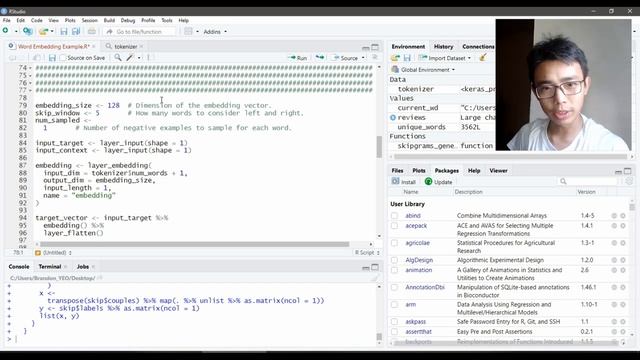Click the Source button
The height and width of the screenshot is (360, 640).
345,58
